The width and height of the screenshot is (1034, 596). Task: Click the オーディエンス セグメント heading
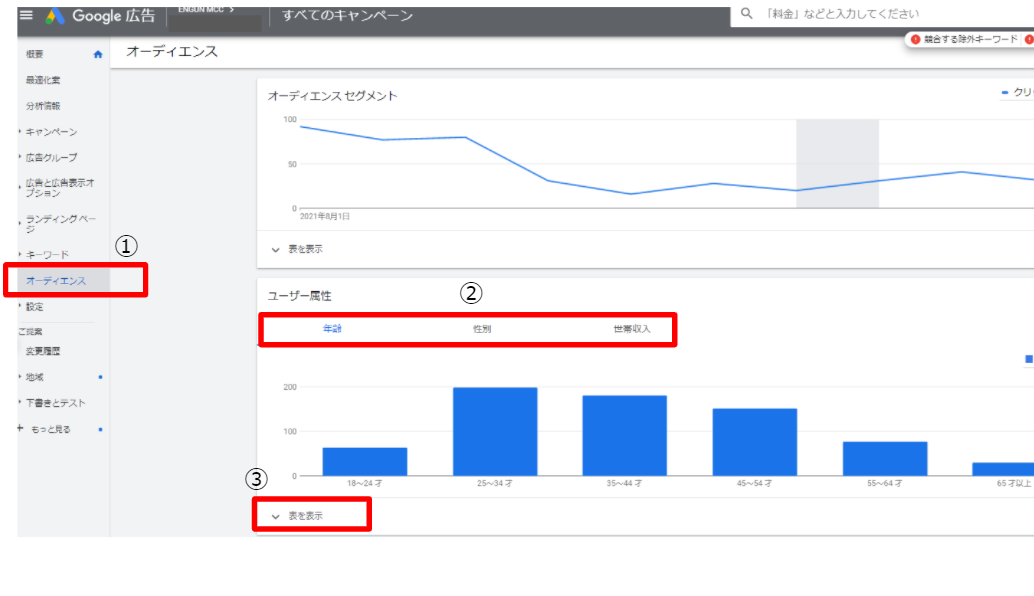(332, 96)
